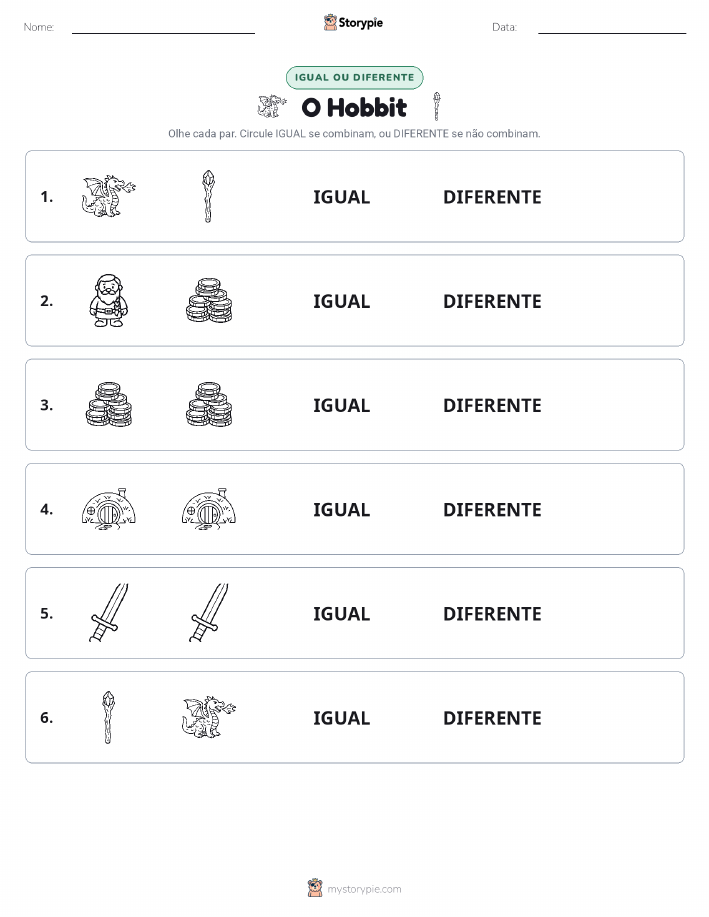Select IGUAL for question 3

coord(342,405)
